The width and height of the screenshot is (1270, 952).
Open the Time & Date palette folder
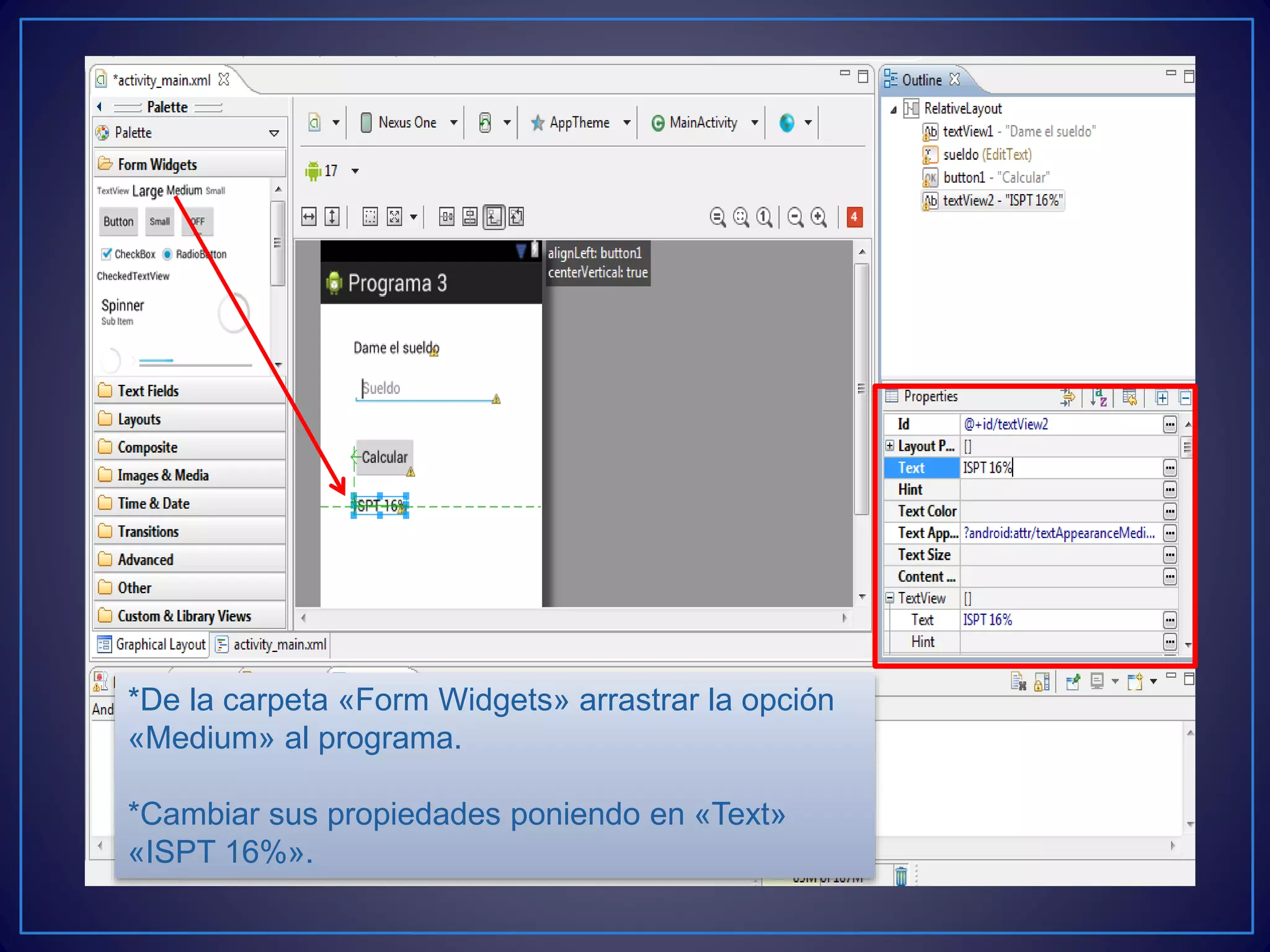(x=190, y=503)
